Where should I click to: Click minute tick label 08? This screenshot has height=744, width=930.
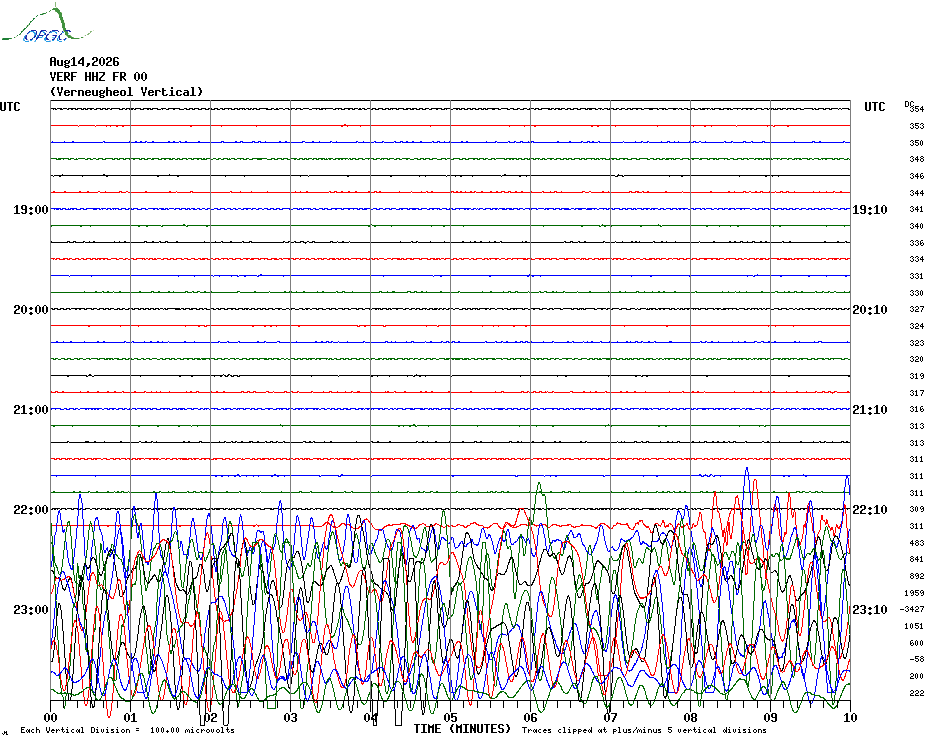(x=690, y=718)
